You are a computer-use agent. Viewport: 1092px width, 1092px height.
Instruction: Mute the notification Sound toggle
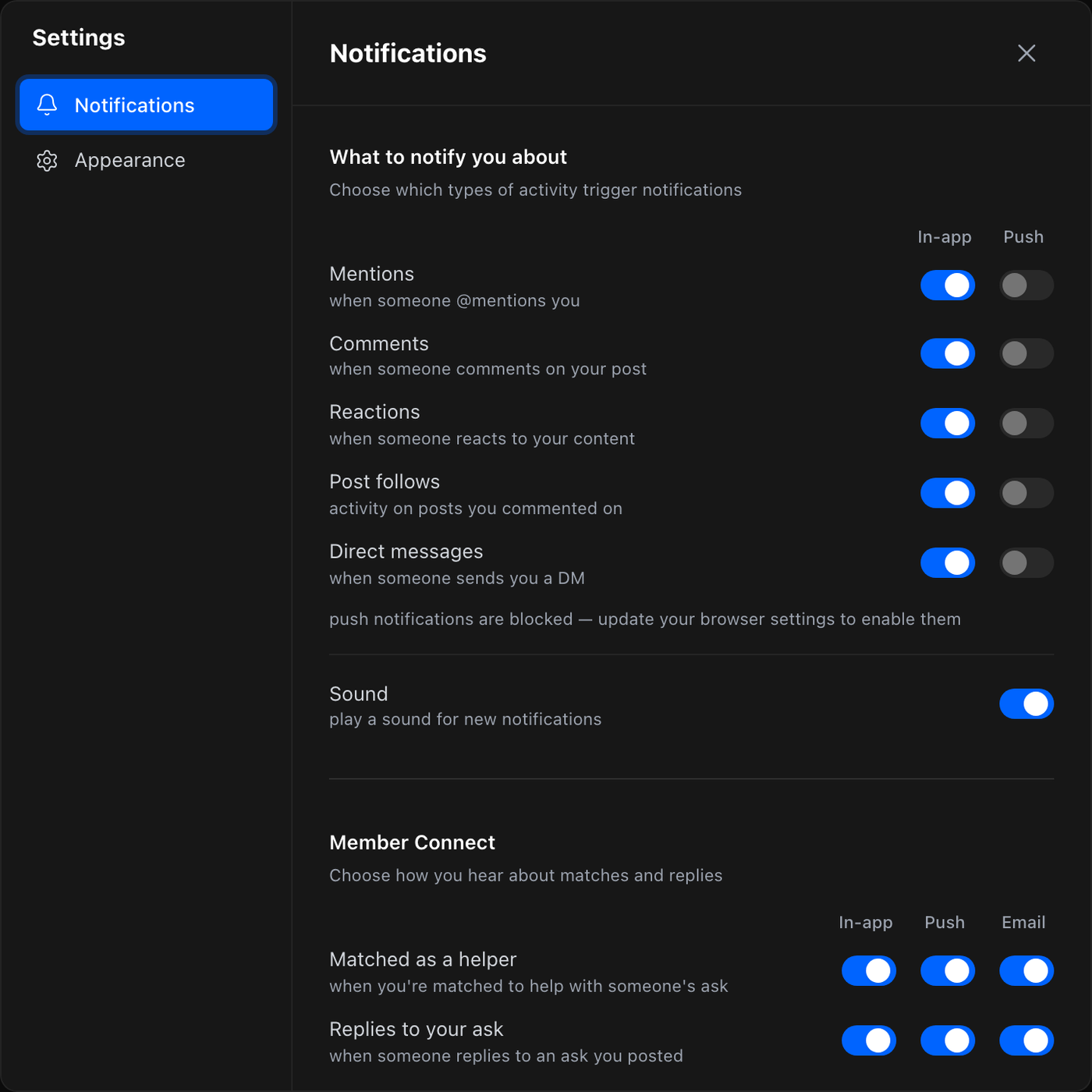pyautogui.click(x=1026, y=704)
